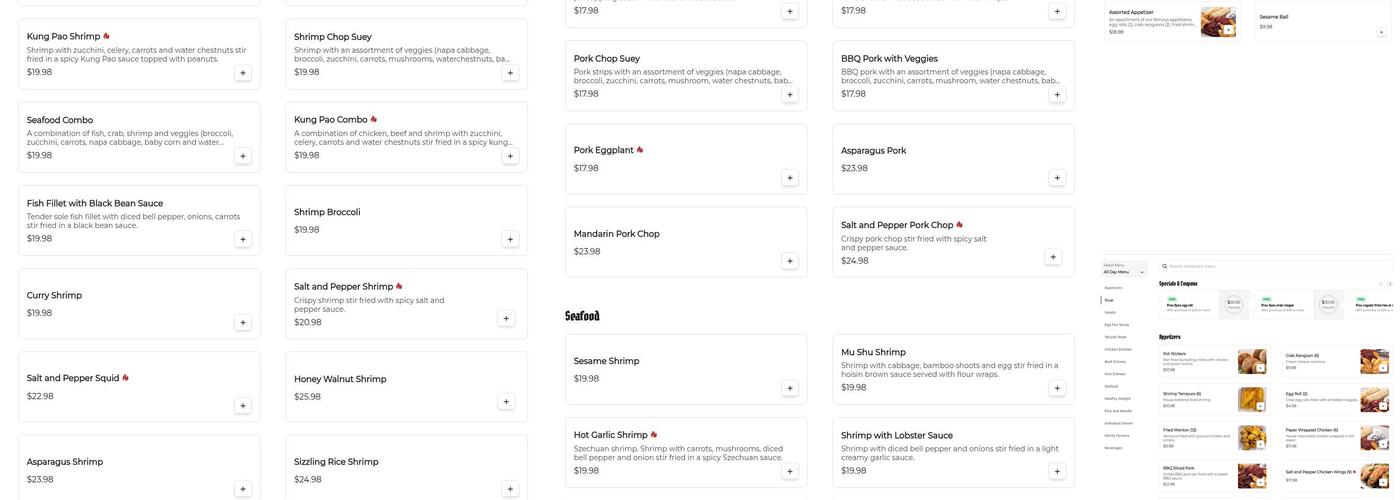Click the Assorted Appetizer food photo

click(1218, 21)
